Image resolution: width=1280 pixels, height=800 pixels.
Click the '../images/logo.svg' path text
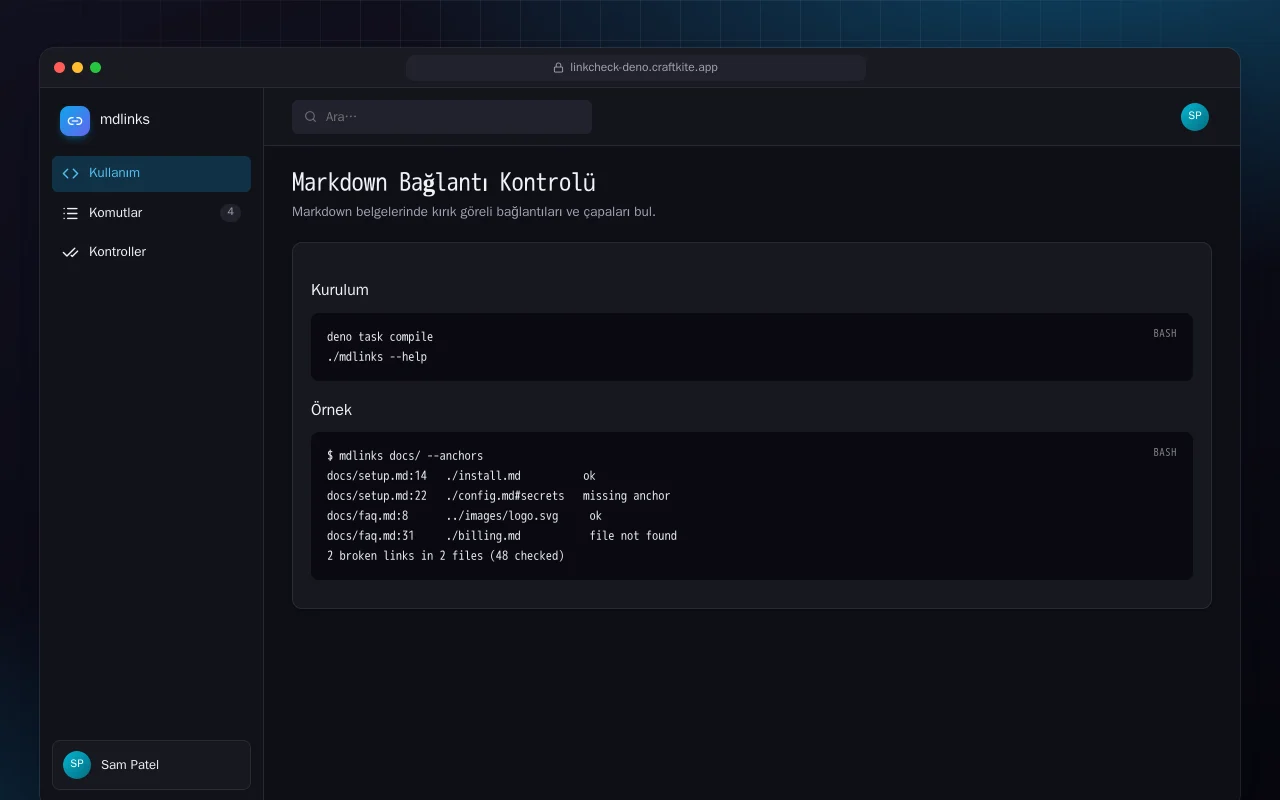[502, 516]
